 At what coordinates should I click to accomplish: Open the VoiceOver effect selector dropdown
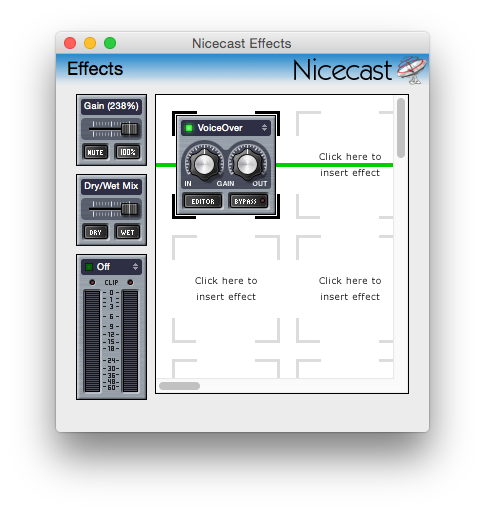226,128
